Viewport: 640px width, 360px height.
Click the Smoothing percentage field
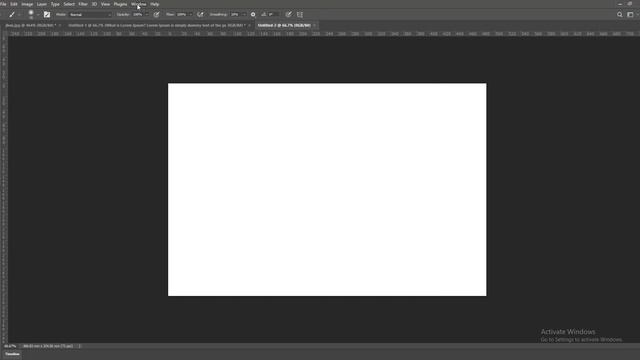point(235,14)
